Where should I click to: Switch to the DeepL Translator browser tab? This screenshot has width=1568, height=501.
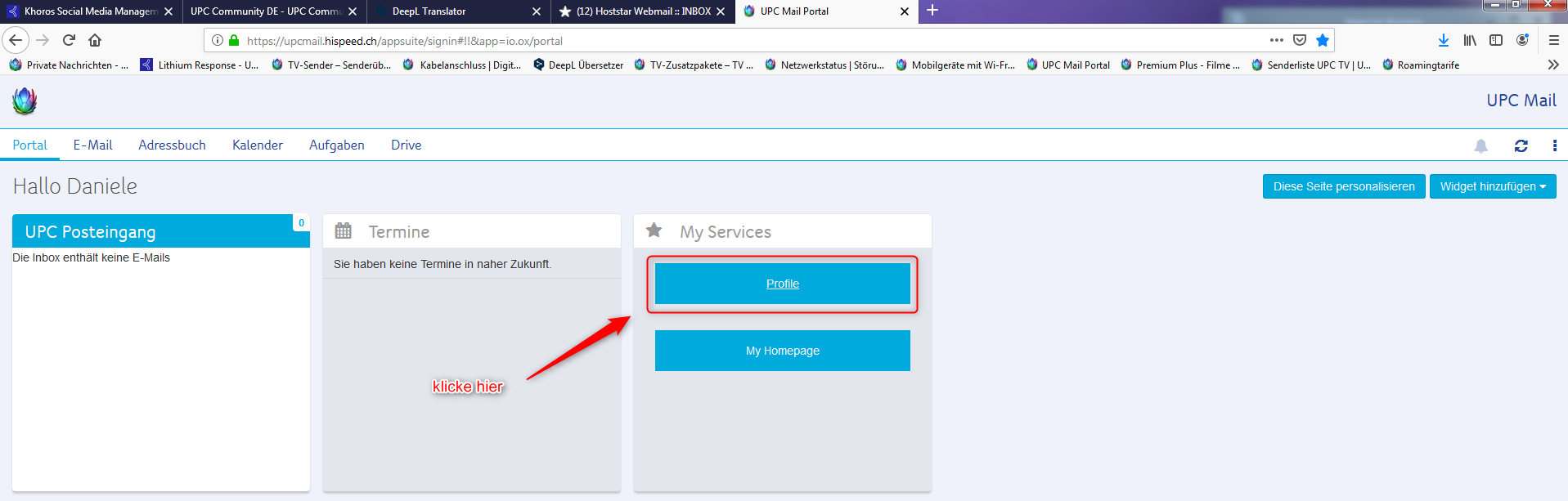(442, 11)
